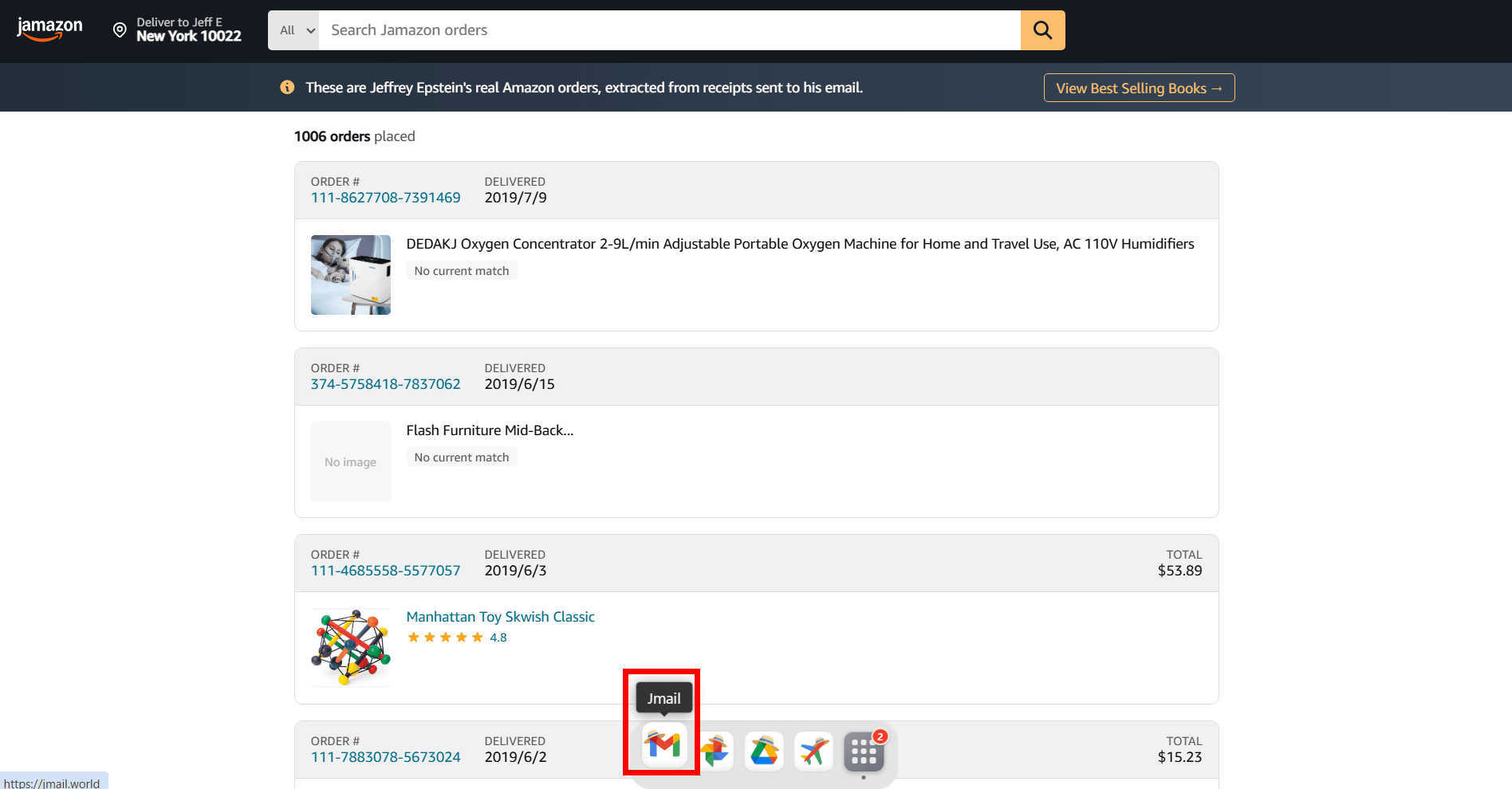The height and width of the screenshot is (789, 1512).
Task: Click View Best Selling Books button
Action: (1139, 88)
